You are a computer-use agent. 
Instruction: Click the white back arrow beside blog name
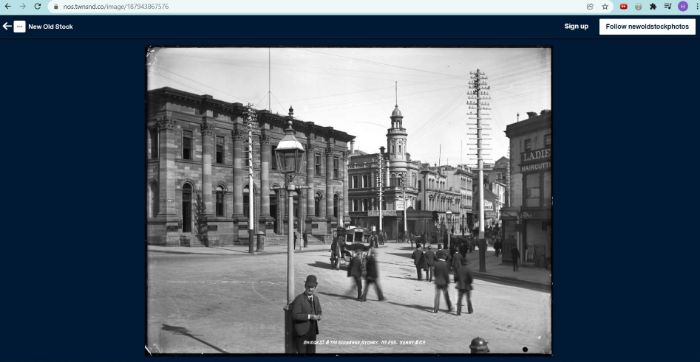pyautogui.click(x=7, y=26)
